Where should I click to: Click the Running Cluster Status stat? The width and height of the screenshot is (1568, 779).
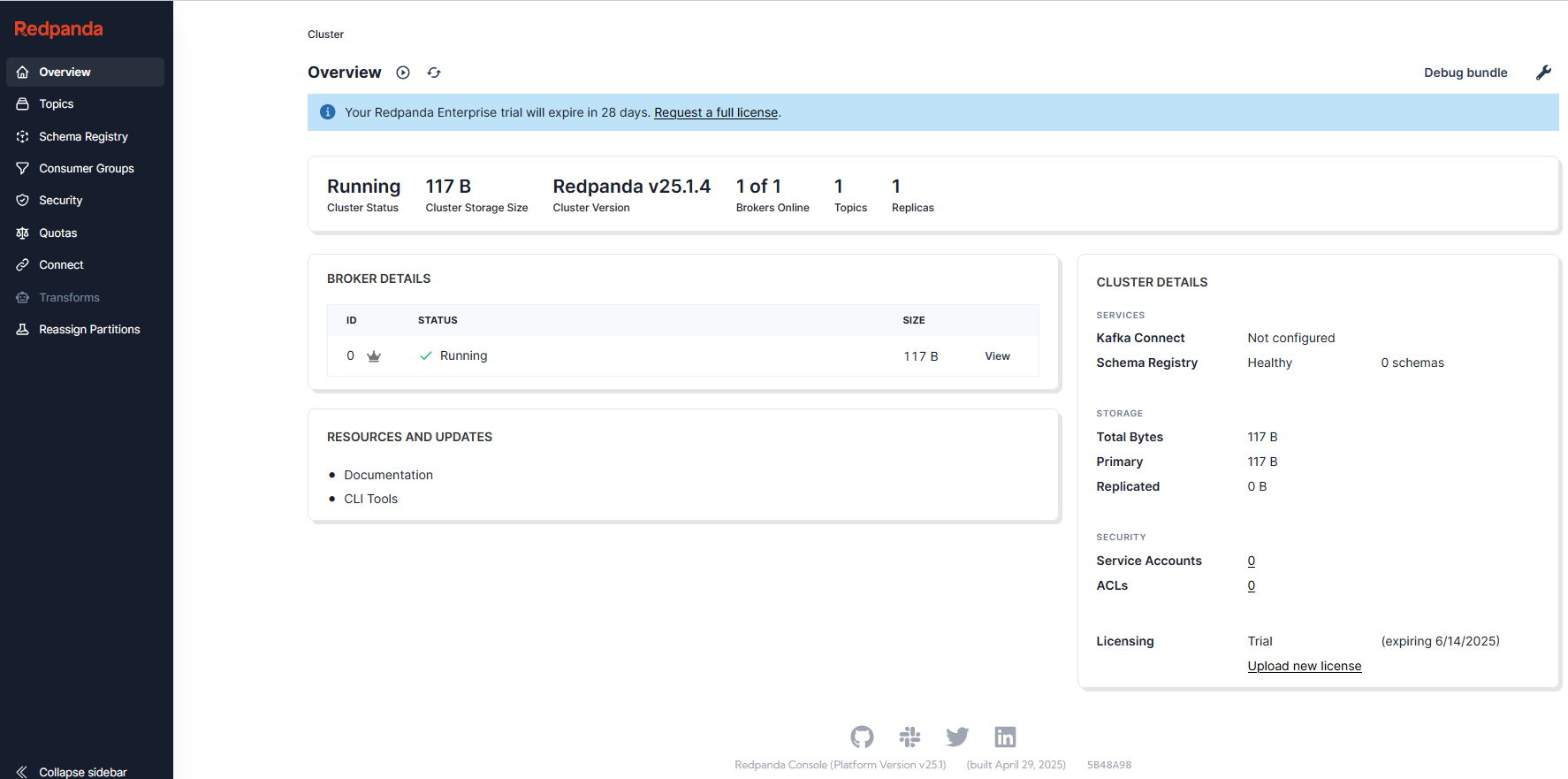coord(363,195)
